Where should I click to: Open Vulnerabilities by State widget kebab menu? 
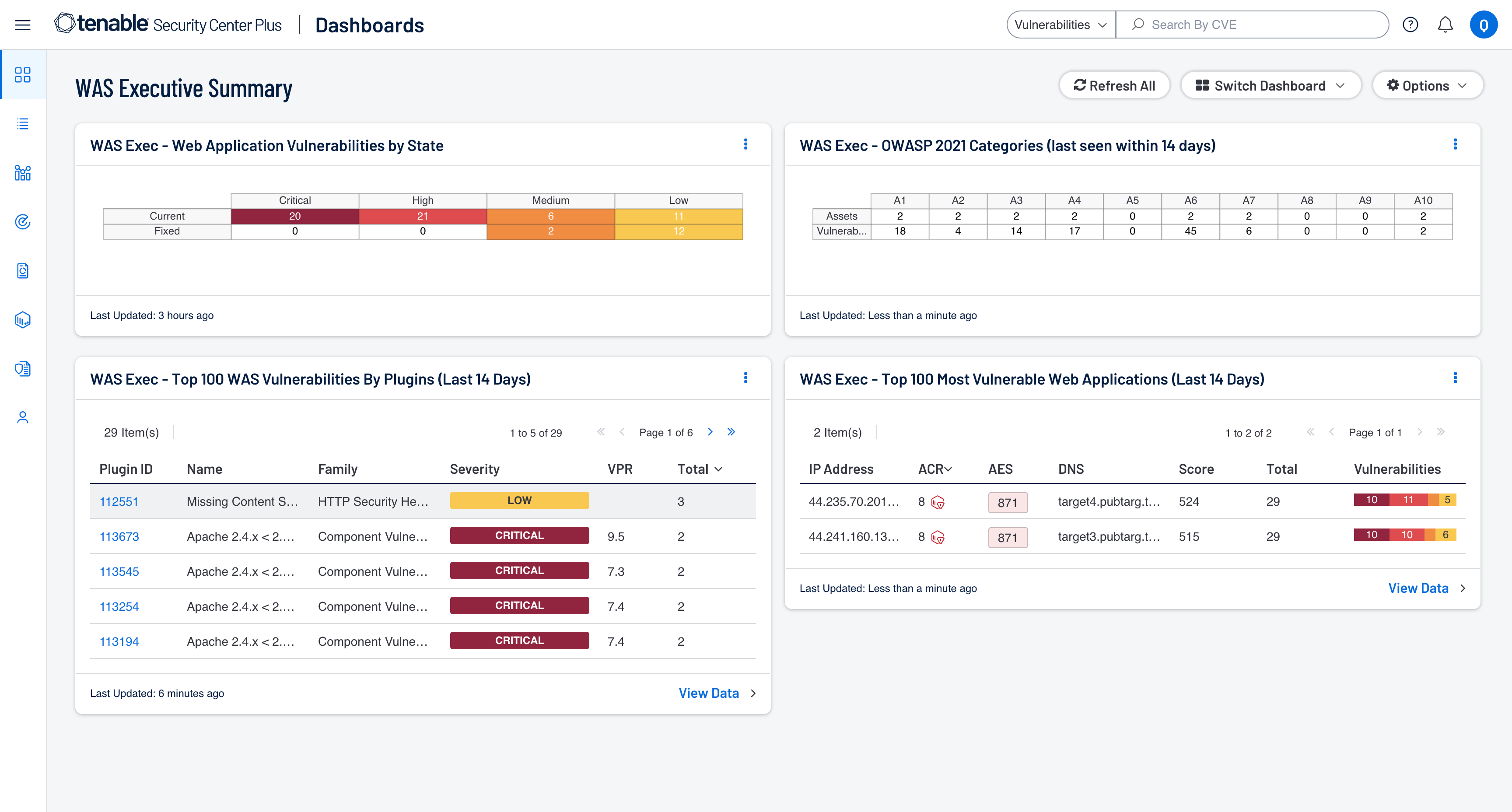pos(745,144)
